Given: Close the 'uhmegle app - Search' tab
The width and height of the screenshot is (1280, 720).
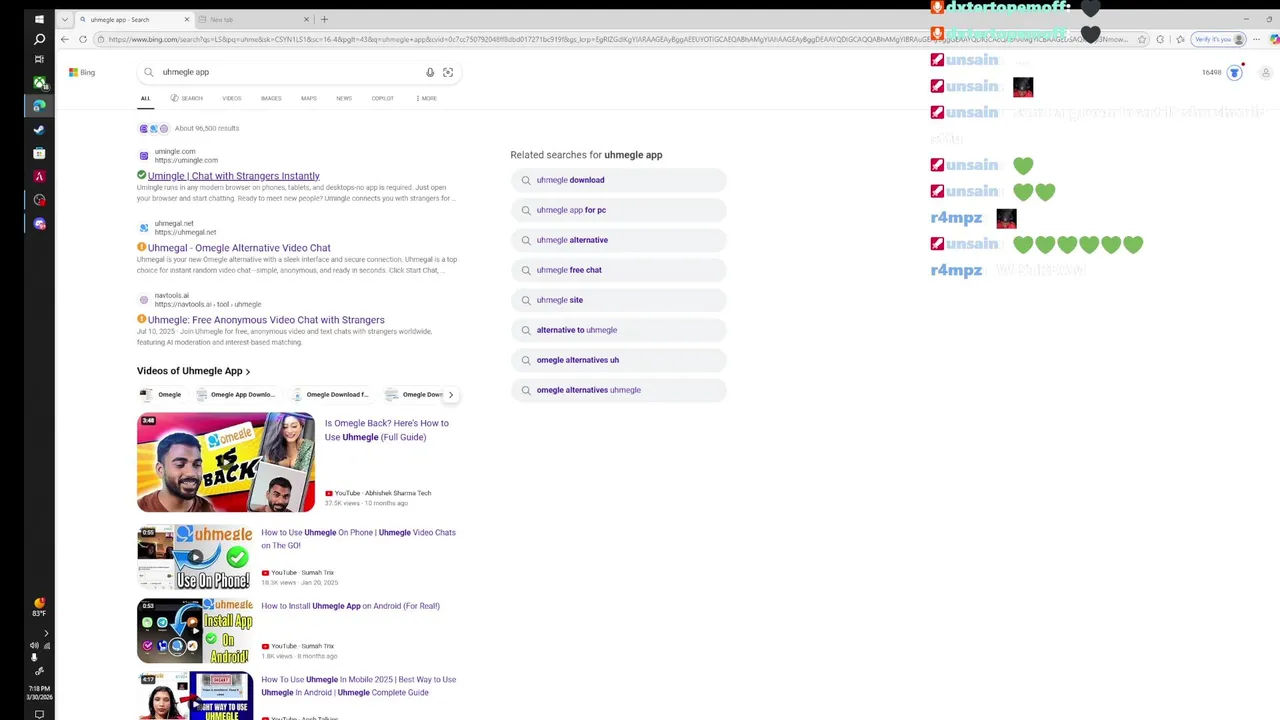Looking at the screenshot, I should tap(186, 19).
